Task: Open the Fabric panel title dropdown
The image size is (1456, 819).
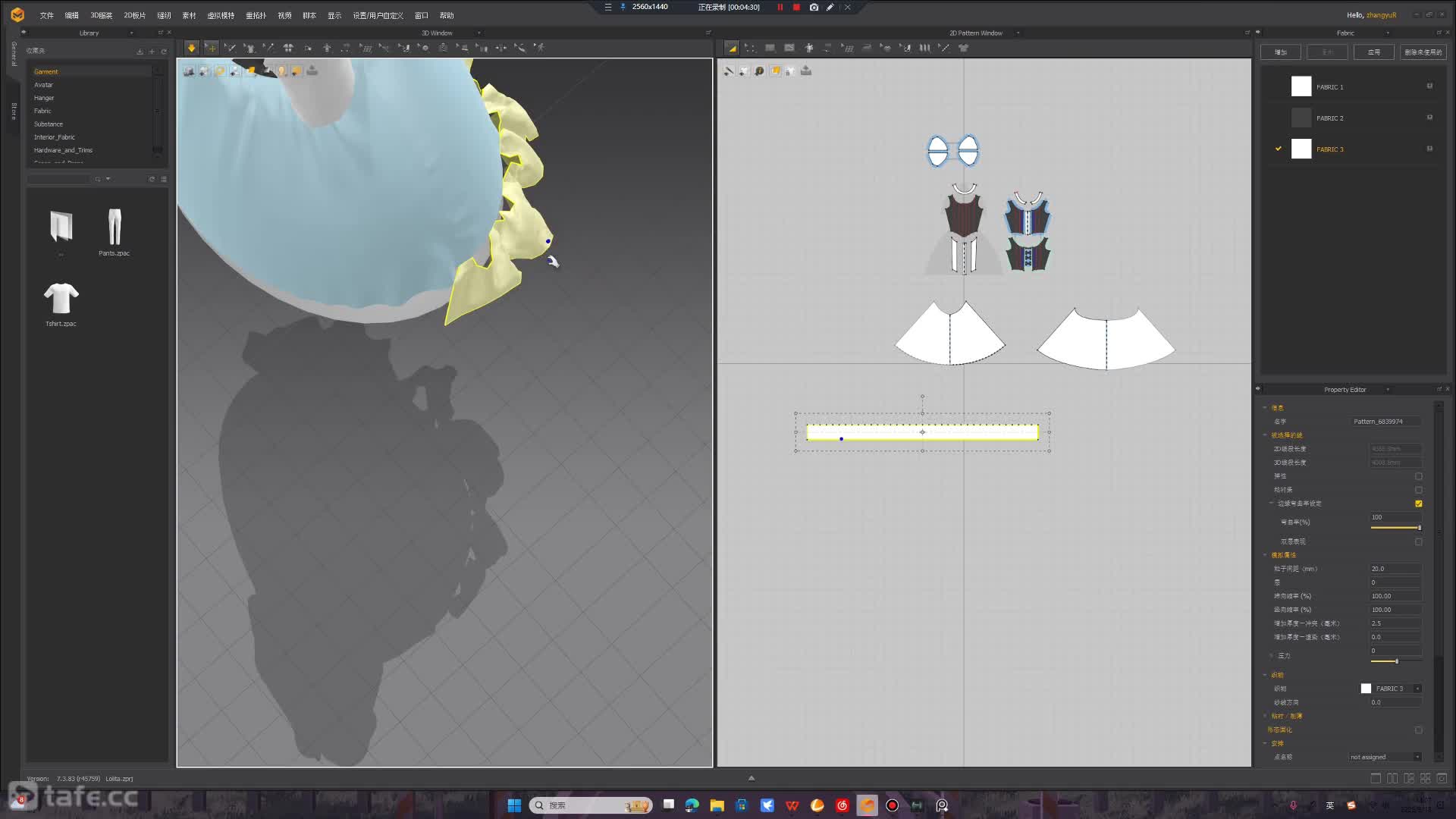Action: point(1389,33)
